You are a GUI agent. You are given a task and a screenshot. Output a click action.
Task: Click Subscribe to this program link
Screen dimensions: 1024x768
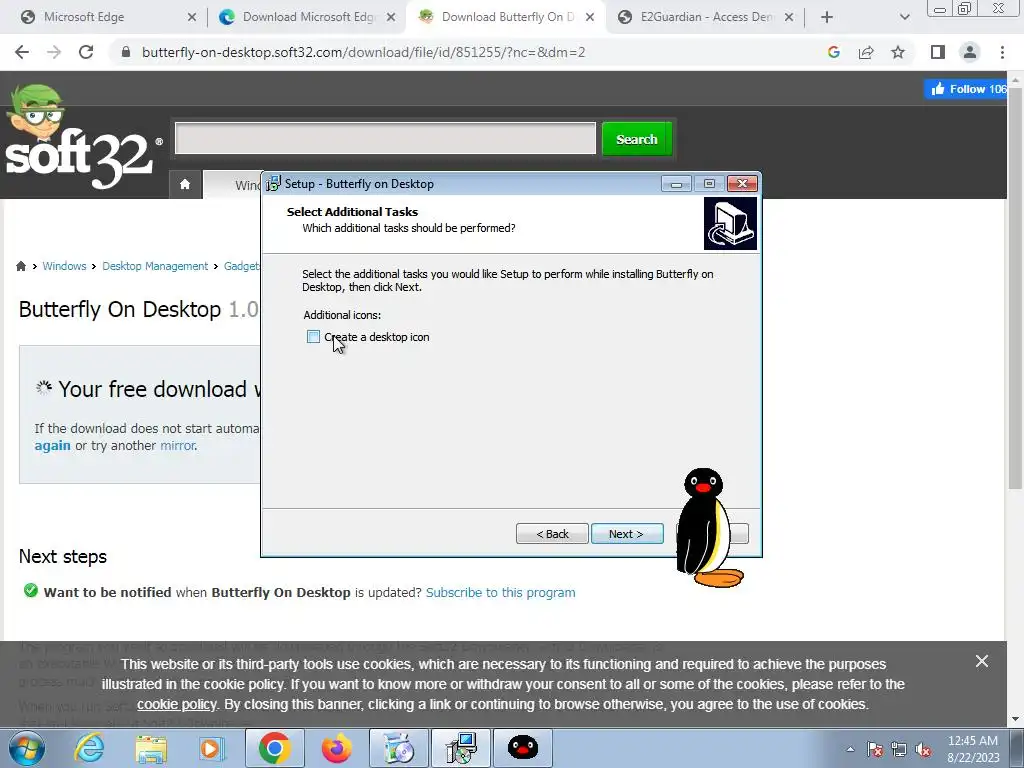click(500, 592)
